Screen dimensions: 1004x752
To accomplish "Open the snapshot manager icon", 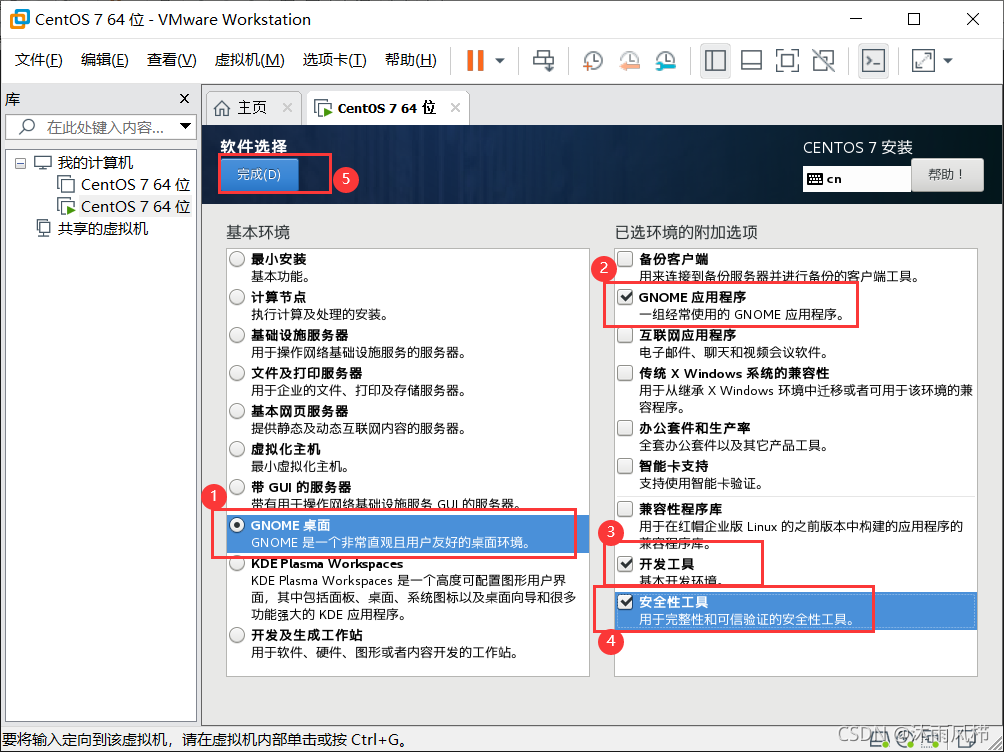I will click(x=666, y=61).
